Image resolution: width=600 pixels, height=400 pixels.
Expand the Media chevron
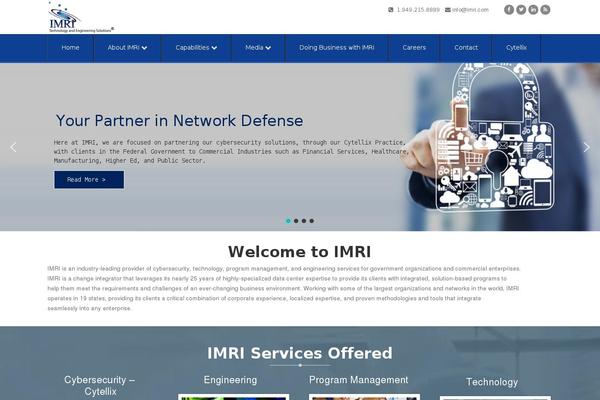tap(268, 48)
